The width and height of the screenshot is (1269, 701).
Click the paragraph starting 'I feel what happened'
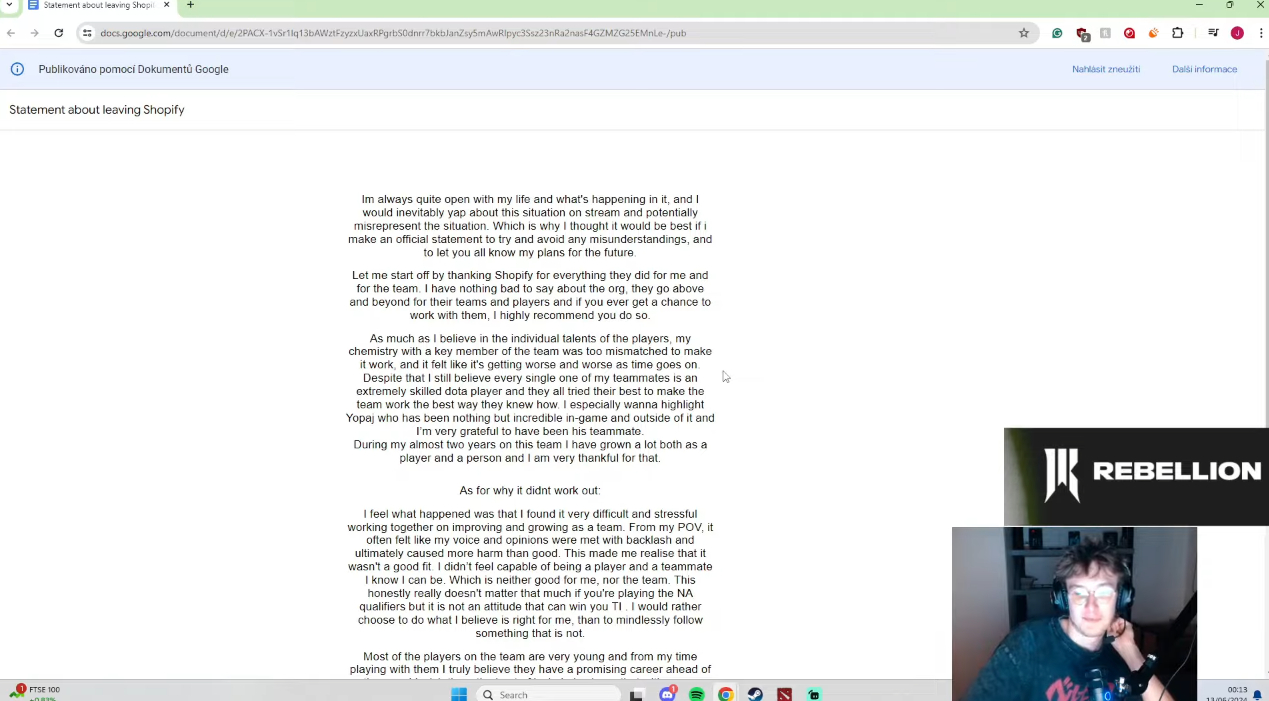coord(530,574)
